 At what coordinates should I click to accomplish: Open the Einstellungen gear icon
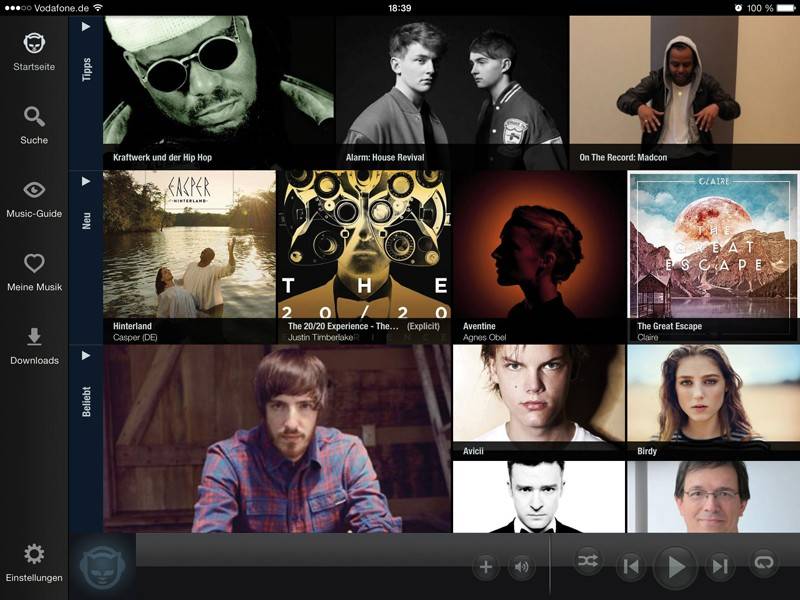pyautogui.click(x=34, y=554)
